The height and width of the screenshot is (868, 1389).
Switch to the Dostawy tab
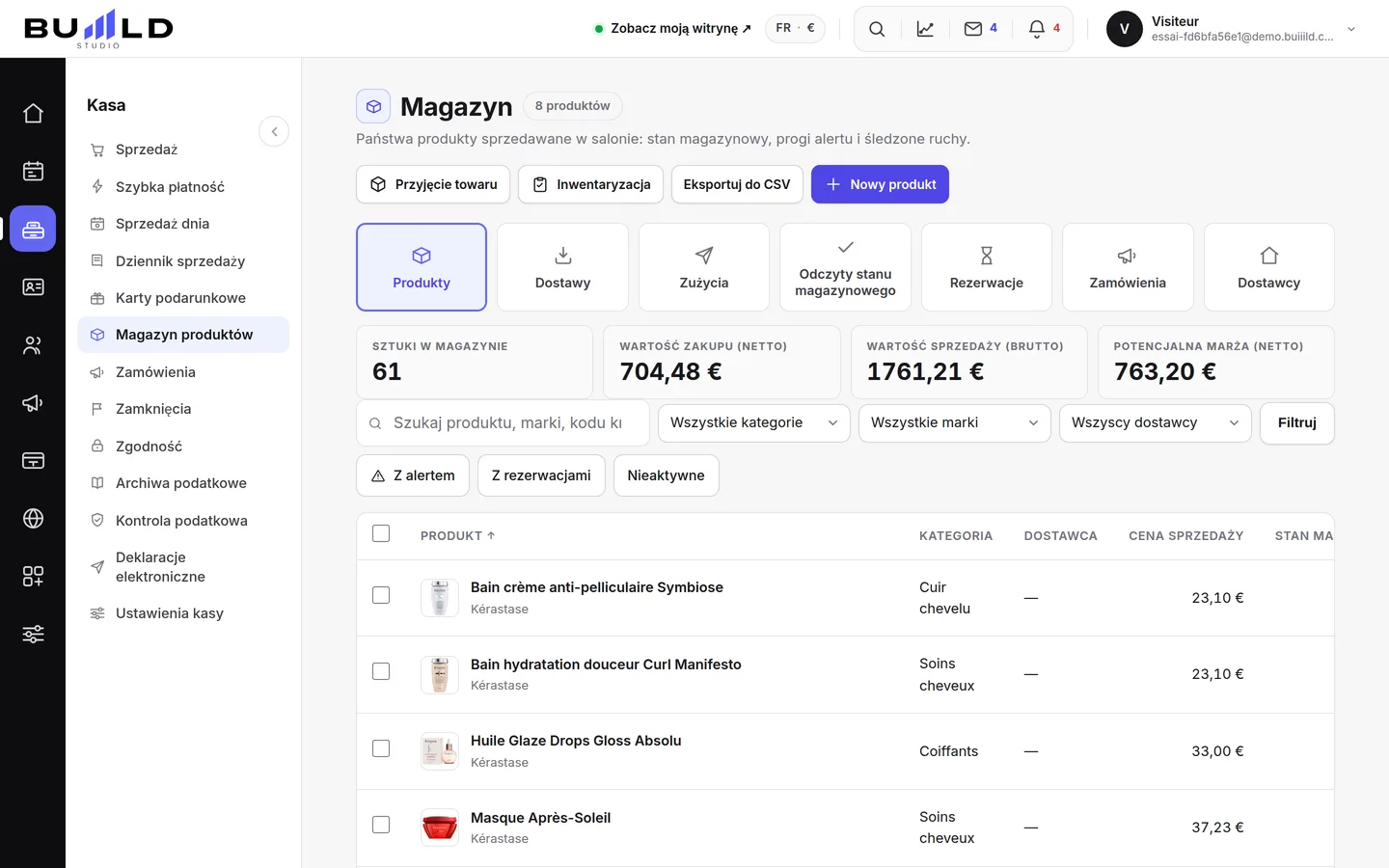562,267
